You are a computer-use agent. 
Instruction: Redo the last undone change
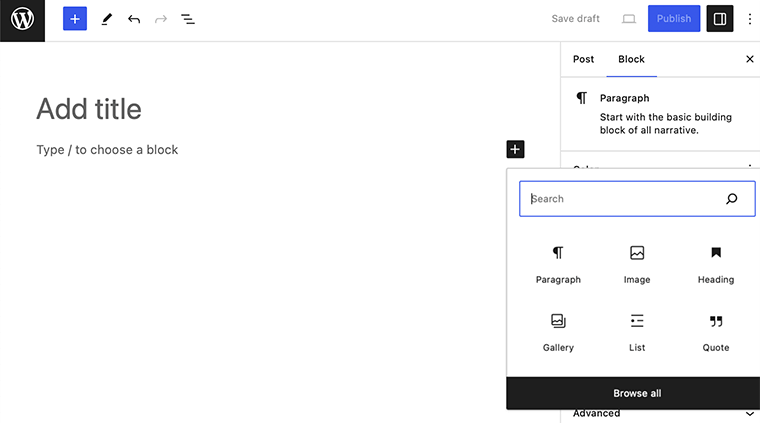pyautogui.click(x=161, y=19)
